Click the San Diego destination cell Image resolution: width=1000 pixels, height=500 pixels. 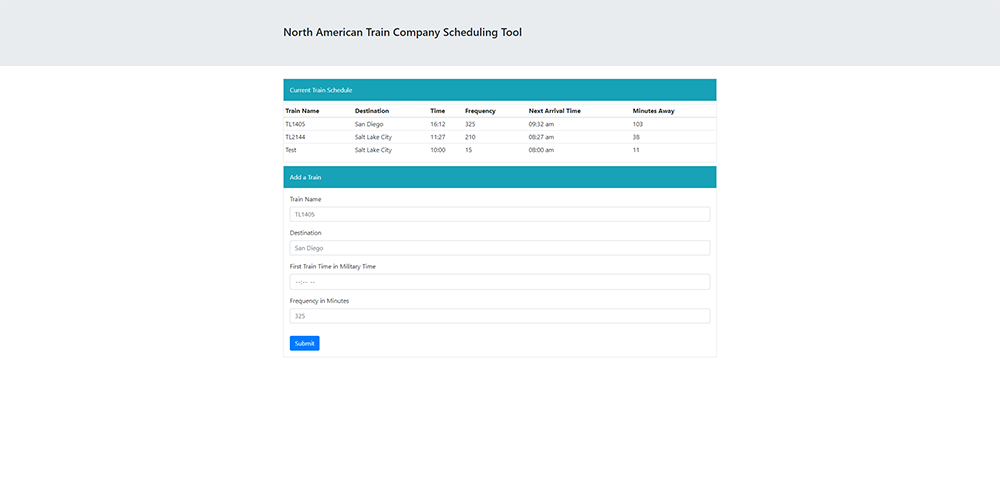[370, 124]
